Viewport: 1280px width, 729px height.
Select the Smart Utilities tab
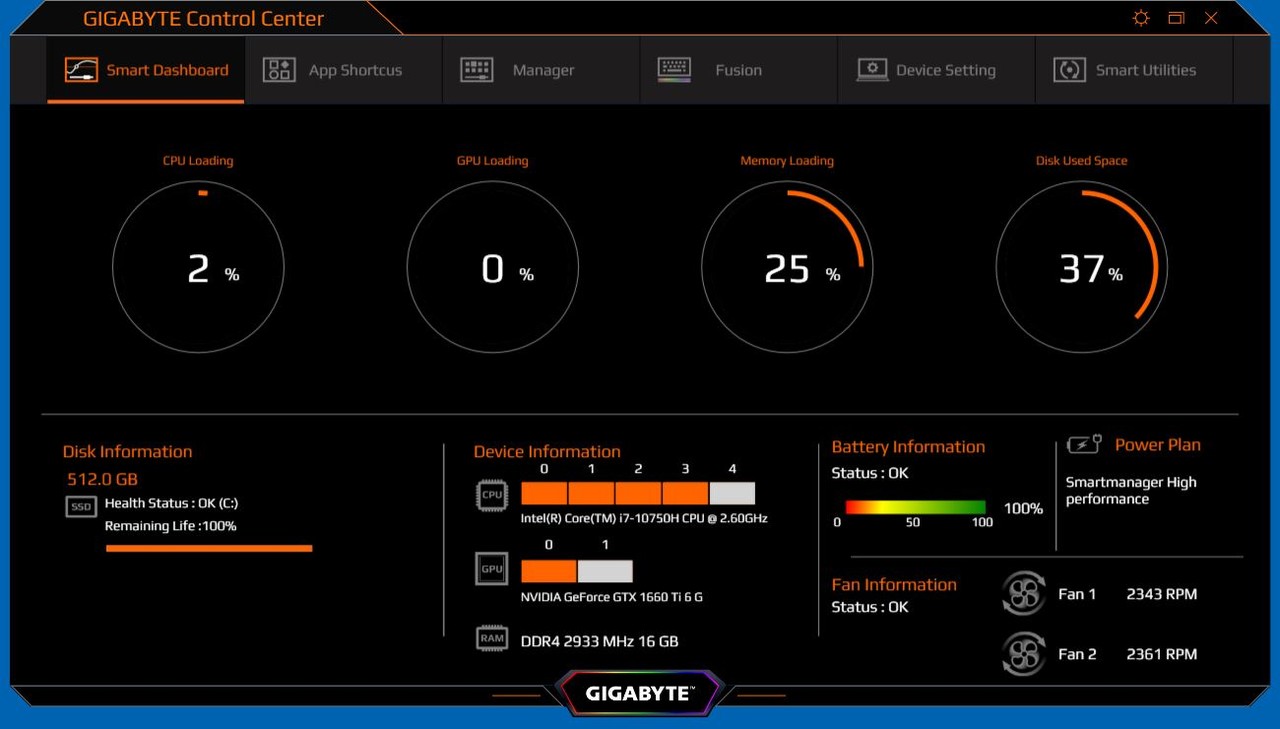click(1125, 70)
